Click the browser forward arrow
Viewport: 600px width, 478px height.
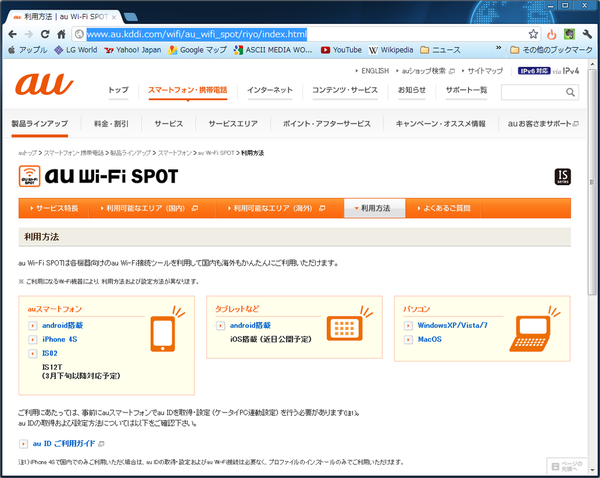(29, 34)
